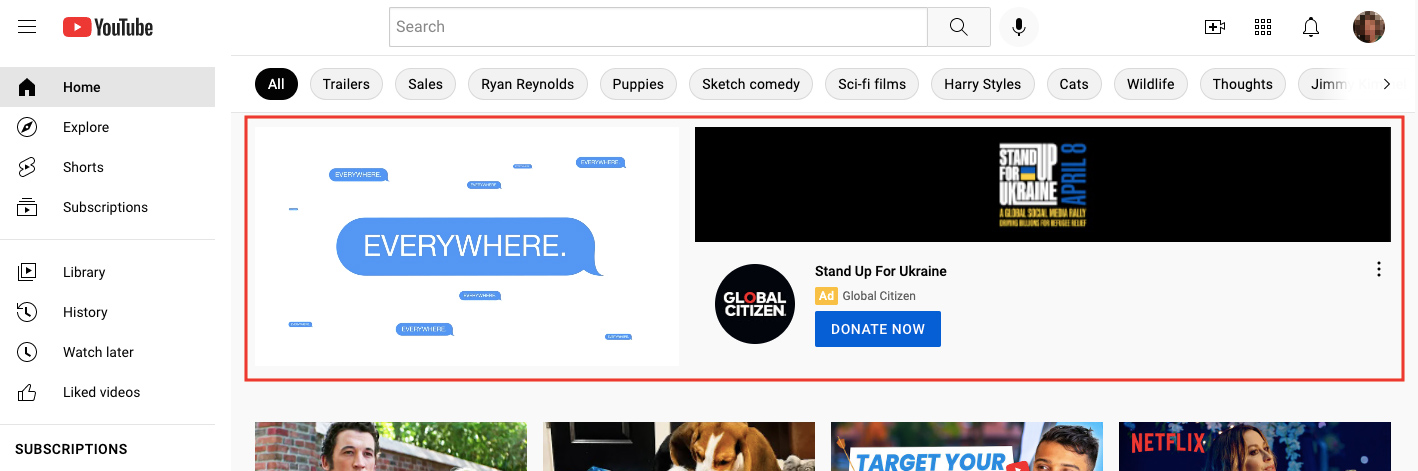Viewport: 1418px width, 471px height.
Task: Click the Explore label in sidebar
Action: click(x=86, y=127)
